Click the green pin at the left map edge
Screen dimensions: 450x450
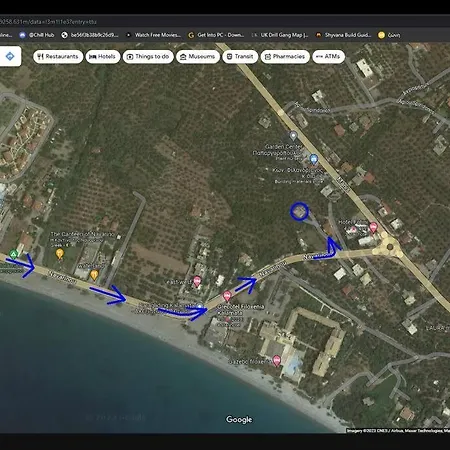pyautogui.click(x=13, y=254)
